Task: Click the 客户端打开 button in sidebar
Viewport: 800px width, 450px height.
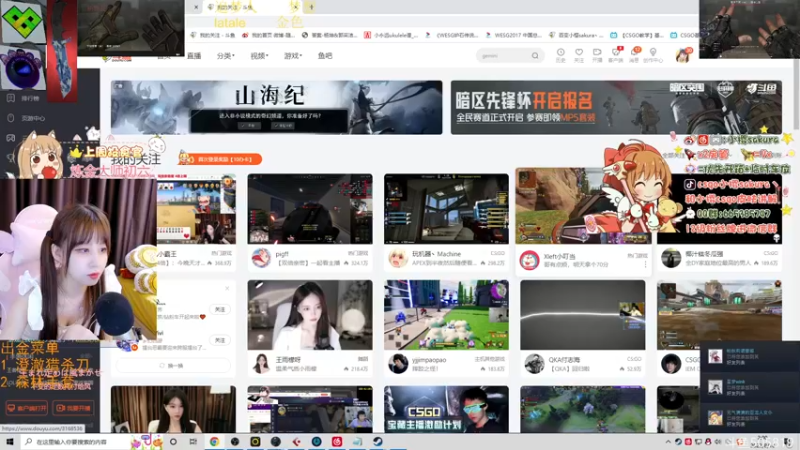Action: [27, 408]
